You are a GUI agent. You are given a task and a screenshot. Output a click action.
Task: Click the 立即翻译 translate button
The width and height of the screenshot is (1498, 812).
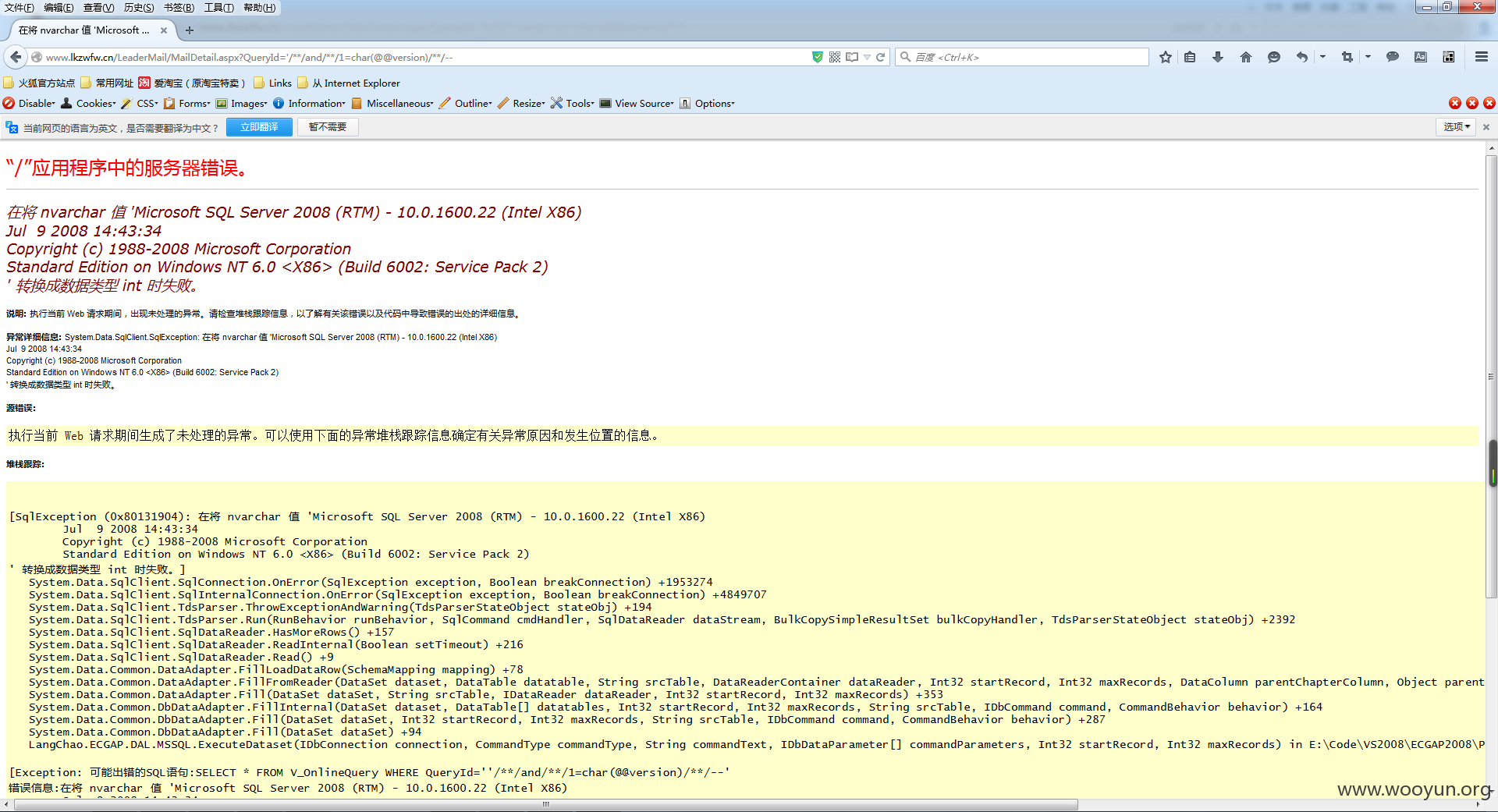pyautogui.click(x=259, y=127)
